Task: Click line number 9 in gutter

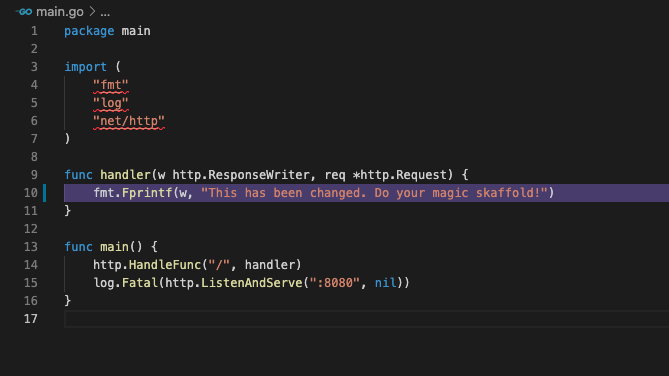Action: coord(34,175)
